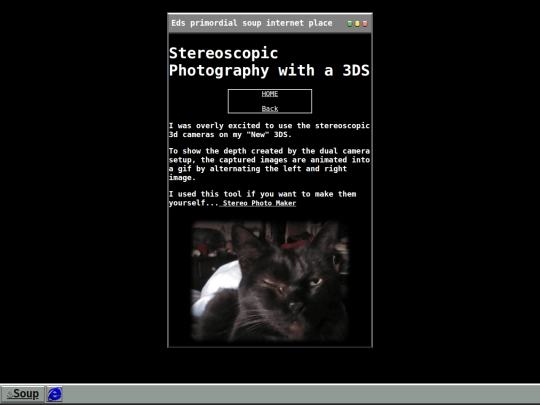Click the yellow window button in the titlebar
Viewport: 540px width, 405px height.
coord(357,24)
